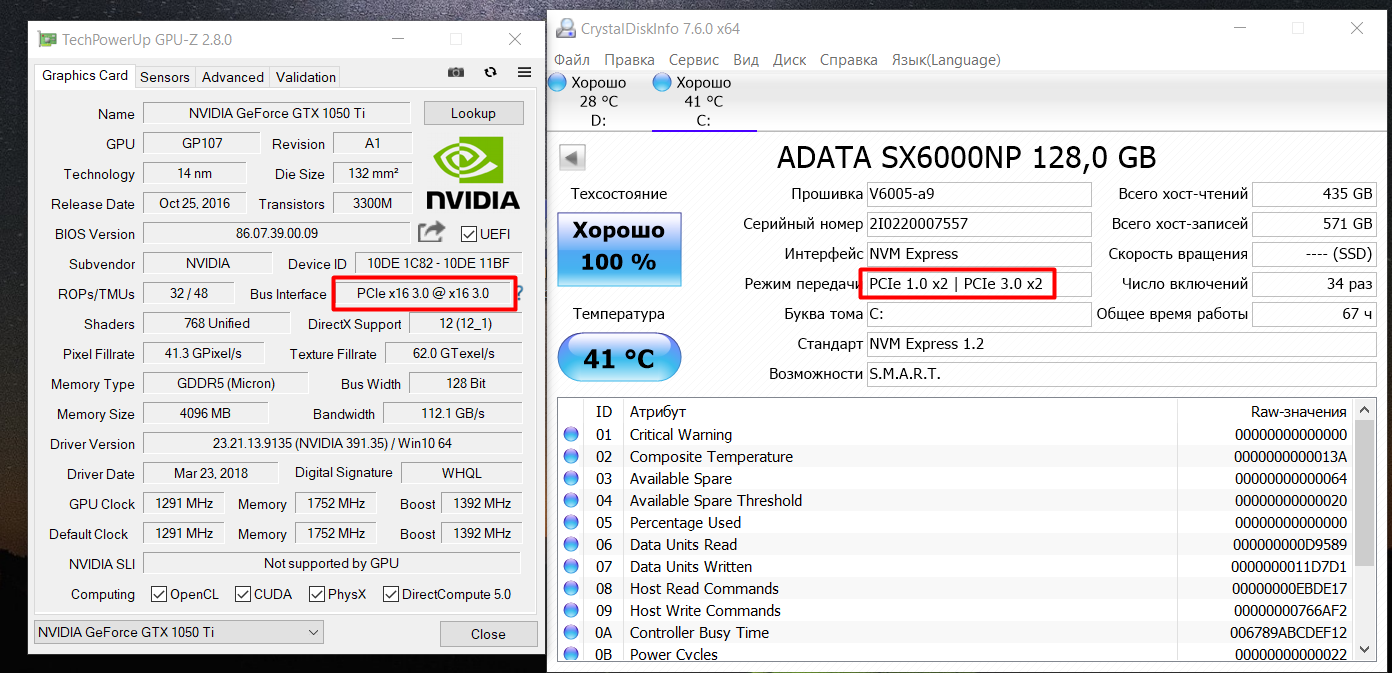
Task: Toggle the CUDA checkbox
Action: tap(242, 594)
